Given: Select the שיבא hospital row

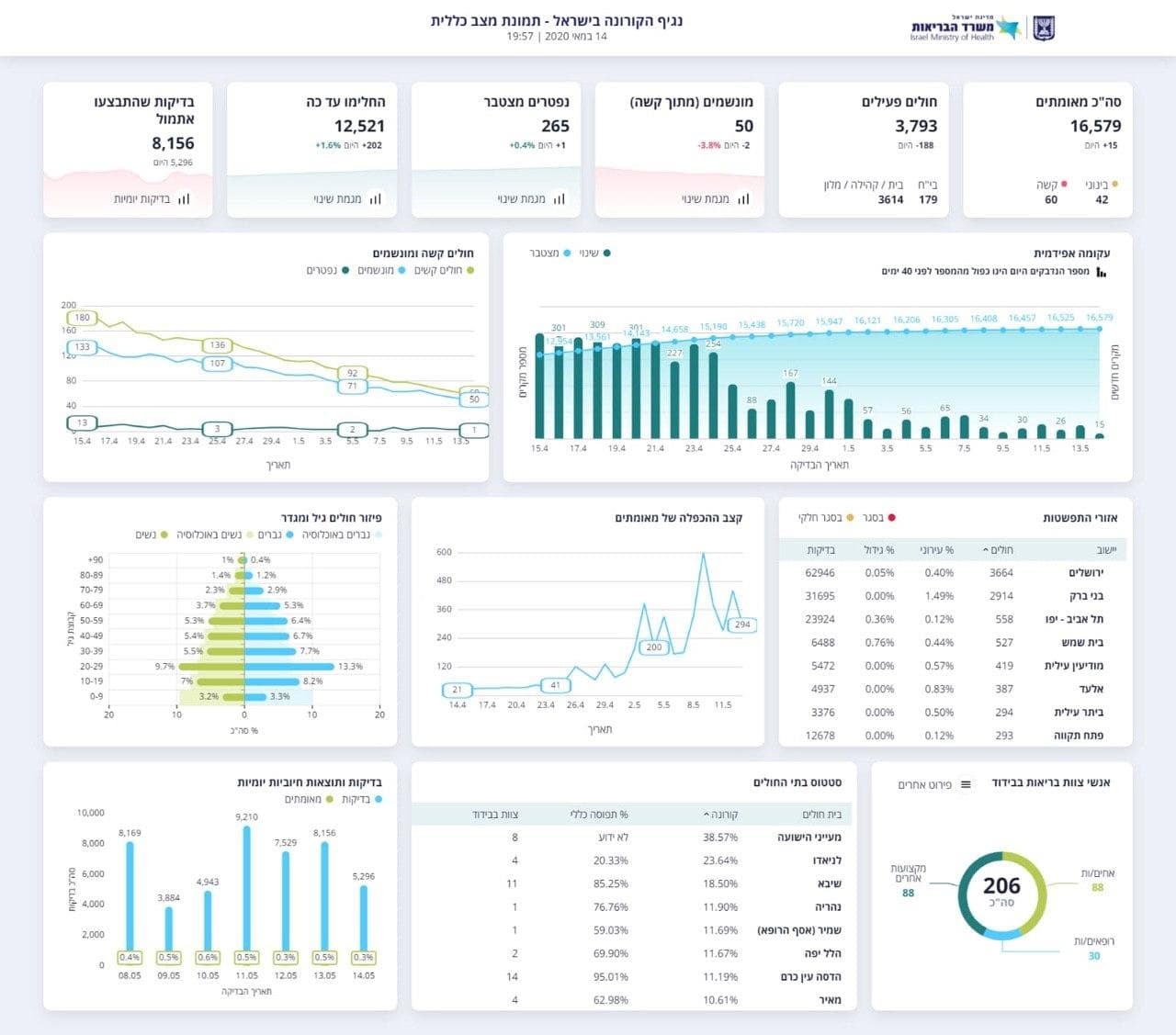Looking at the screenshot, I should tap(632, 883).
